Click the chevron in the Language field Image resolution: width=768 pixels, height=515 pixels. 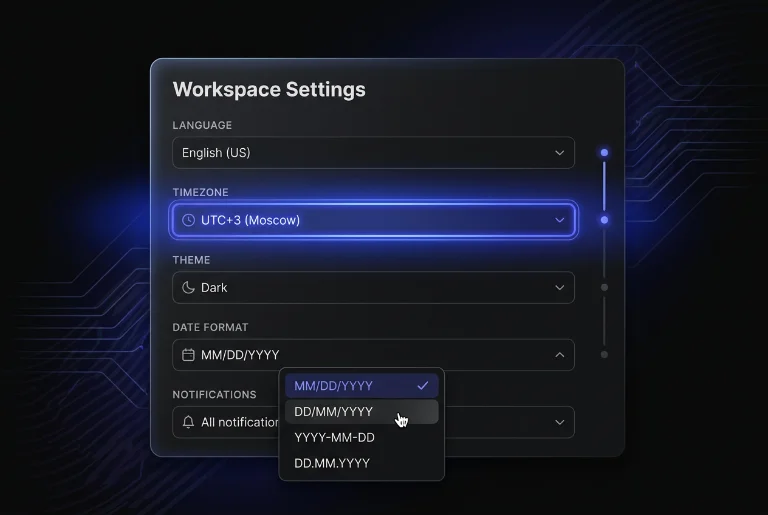559,153
